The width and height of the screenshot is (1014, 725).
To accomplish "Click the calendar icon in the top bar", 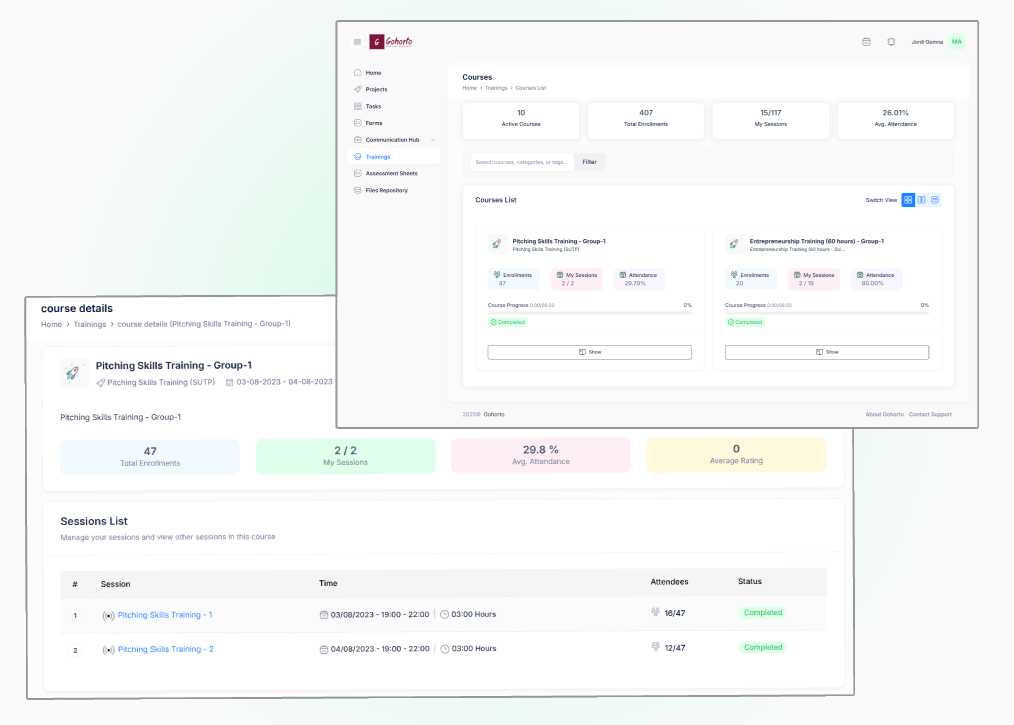I will tap(866, 42).
